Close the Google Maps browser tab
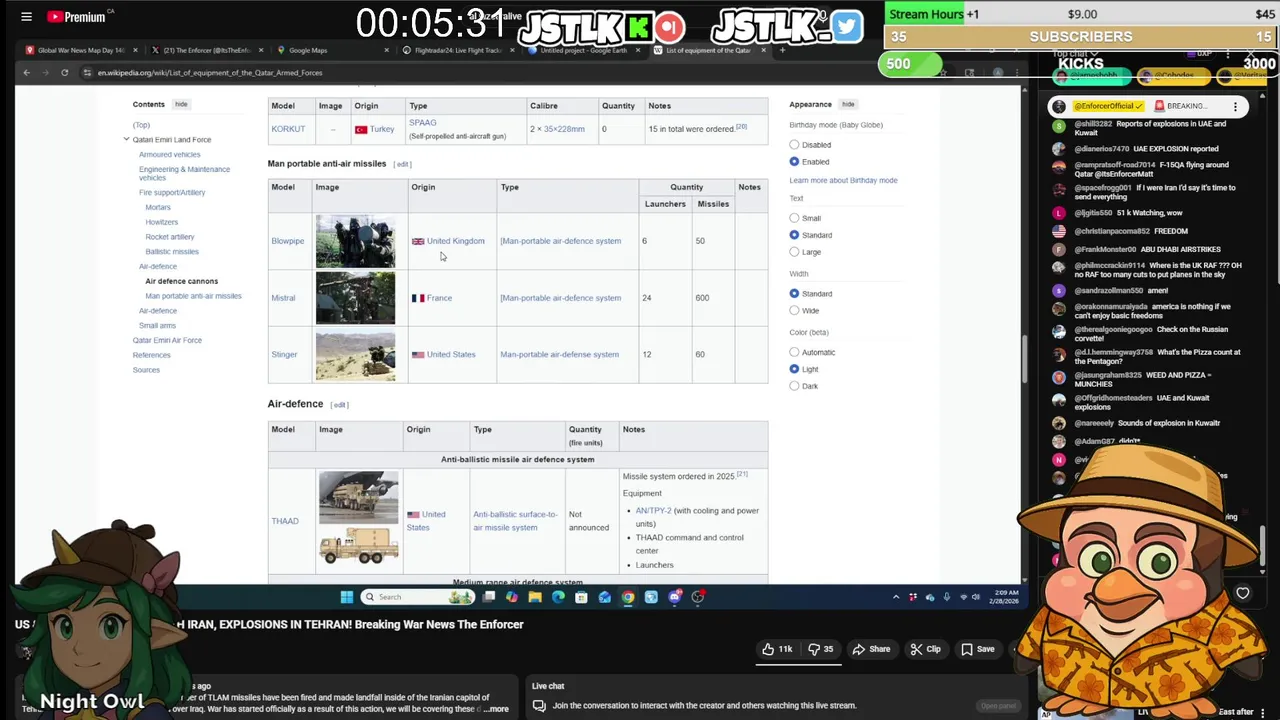The image size is (1280, 720). pyautogui.click(x=386, y=50)
